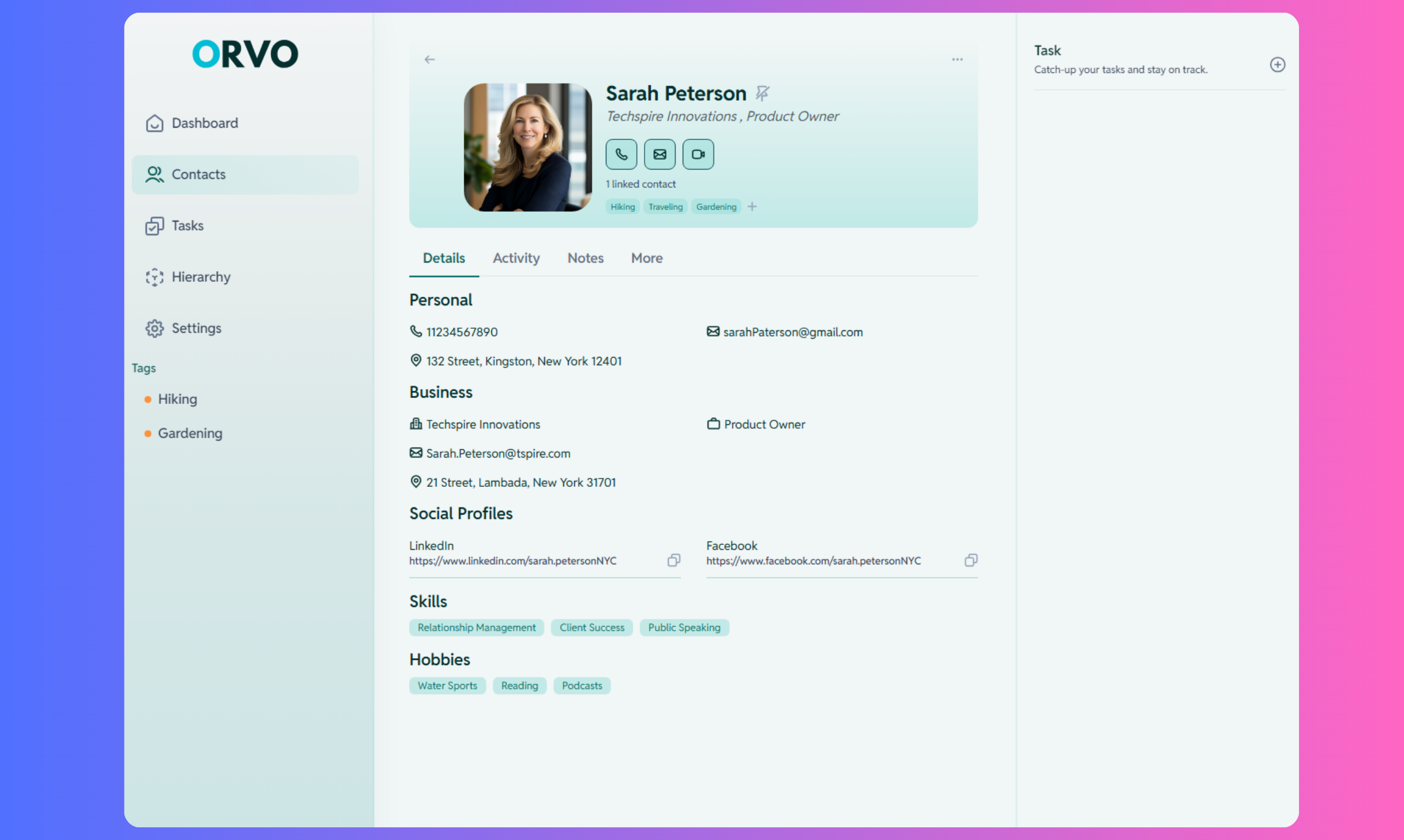1404x840 pixels.
Task: Click the Reading hobby chip
Action: click(519, 685)
